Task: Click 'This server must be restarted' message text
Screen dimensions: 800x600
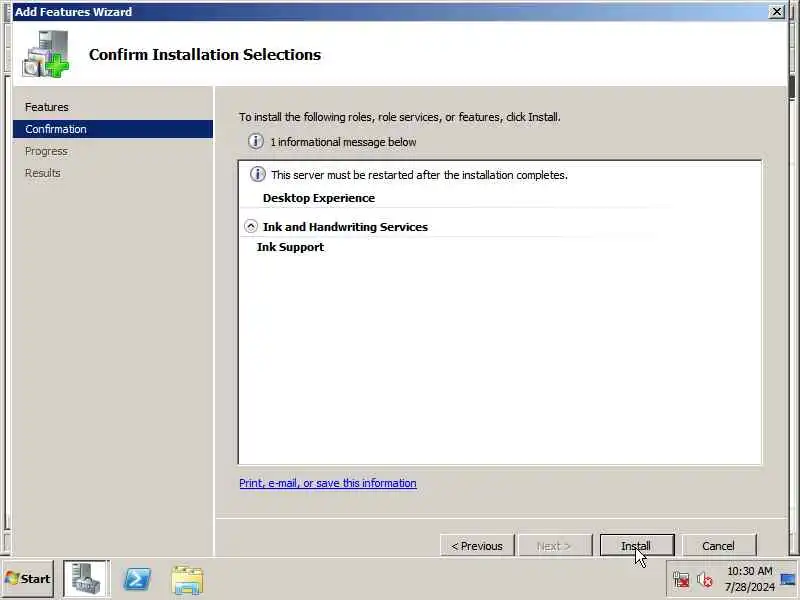Action: 419,175
